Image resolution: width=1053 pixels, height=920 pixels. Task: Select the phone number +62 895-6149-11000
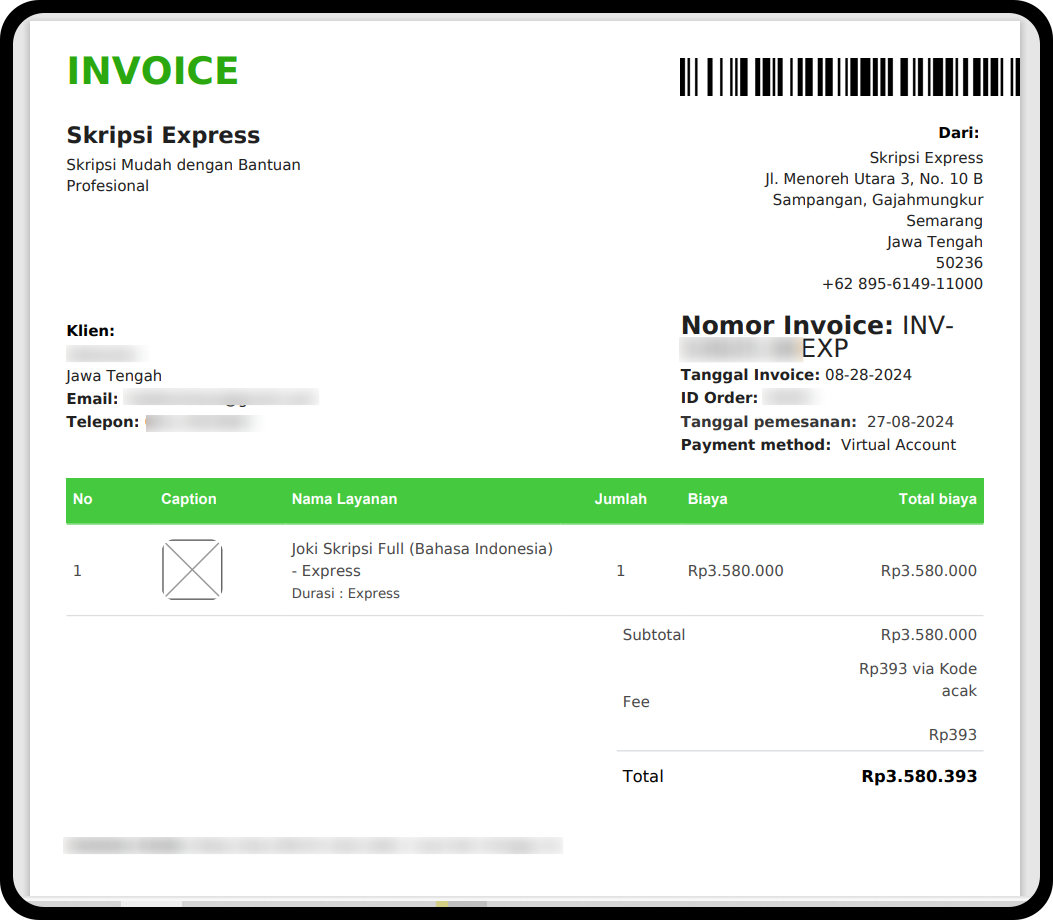click(902, 284)
